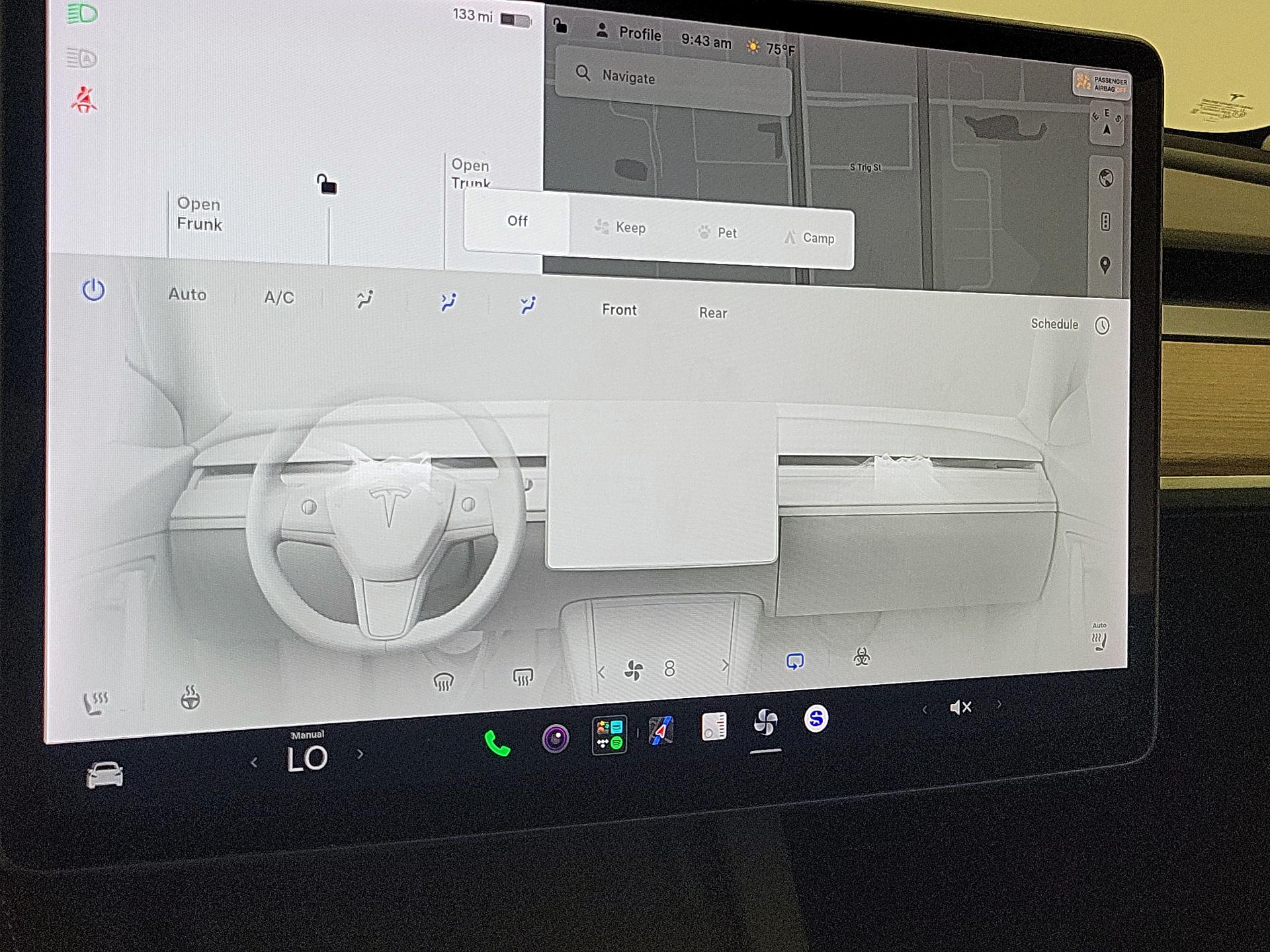Select the Off climate mode option
Screen dimensions: 1270x952
pyautogui.click(x=517, y=221)
